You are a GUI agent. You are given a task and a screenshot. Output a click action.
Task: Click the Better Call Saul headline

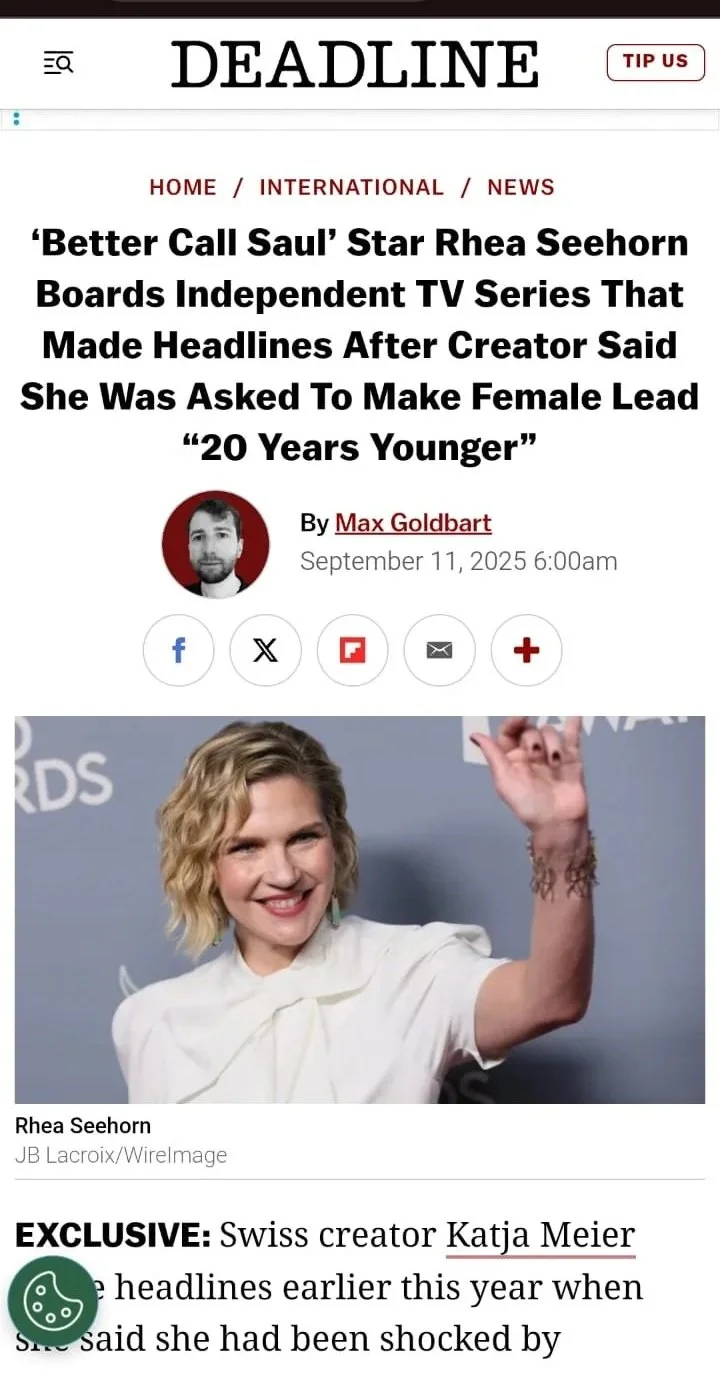(x=359, y=345)
